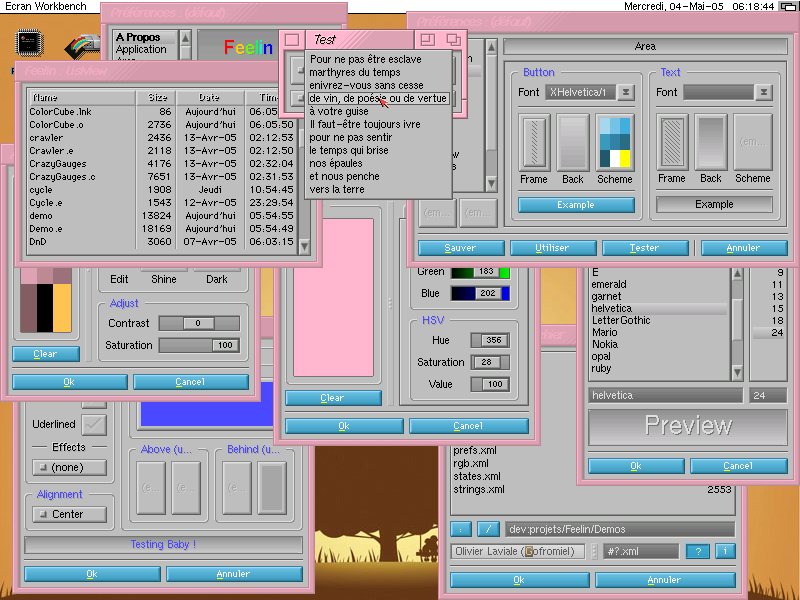The height and width of the screenshot is (600, 800).
Task: Click the '?' button beside the pattern field
Action: pos(698,551)
